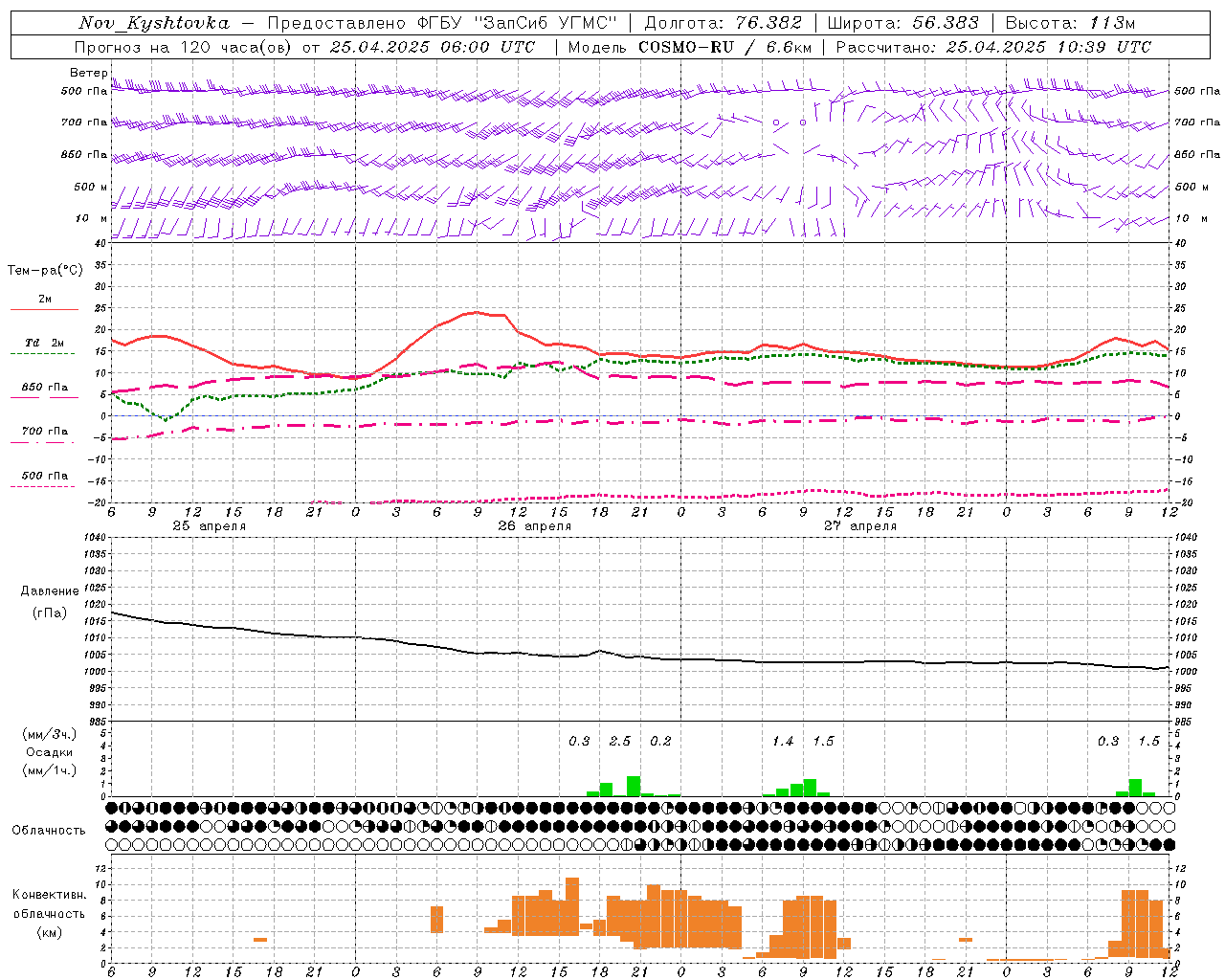This screenshot has width=1225, height=980.
Task: Click the (мм/1ч.) precipitation unit label
Action: coord(50,770)
